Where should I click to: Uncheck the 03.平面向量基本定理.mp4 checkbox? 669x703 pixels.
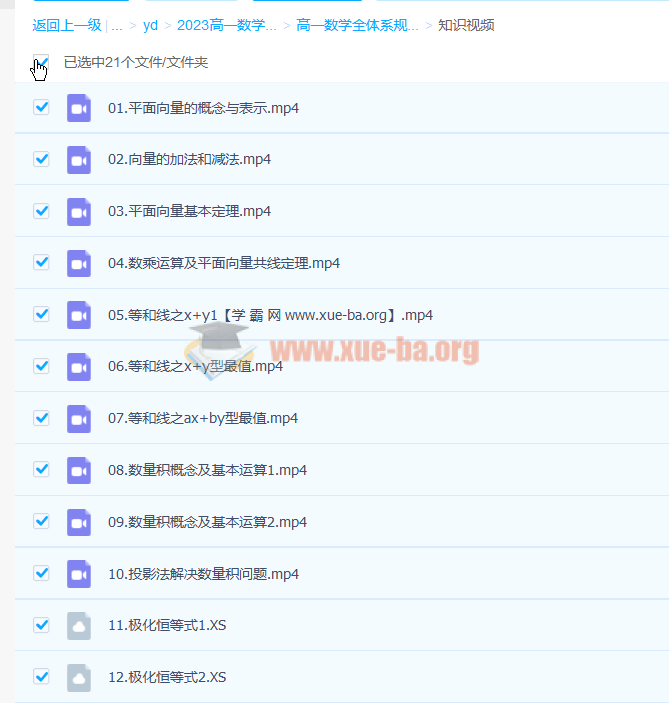pyautogui.click(x=41, y=211)
